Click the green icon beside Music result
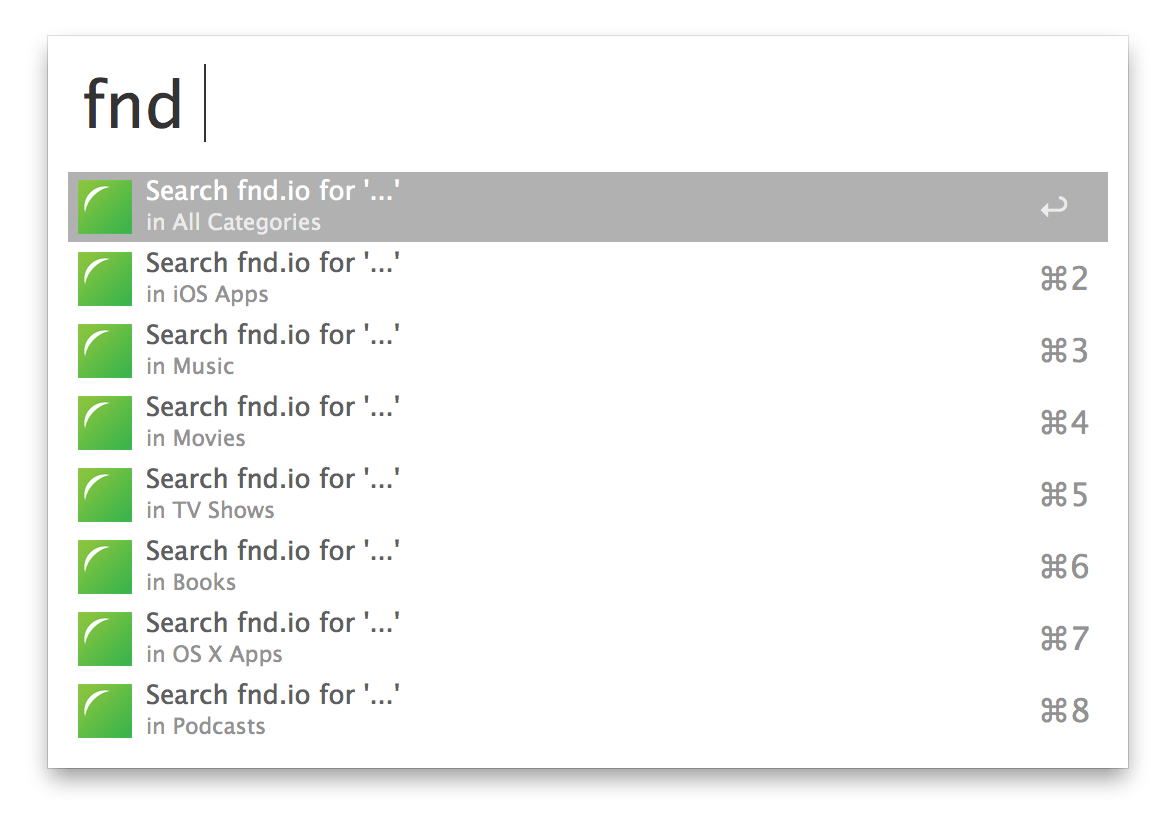The height and width of the screenshot is (828, 1176). point(105,351)
